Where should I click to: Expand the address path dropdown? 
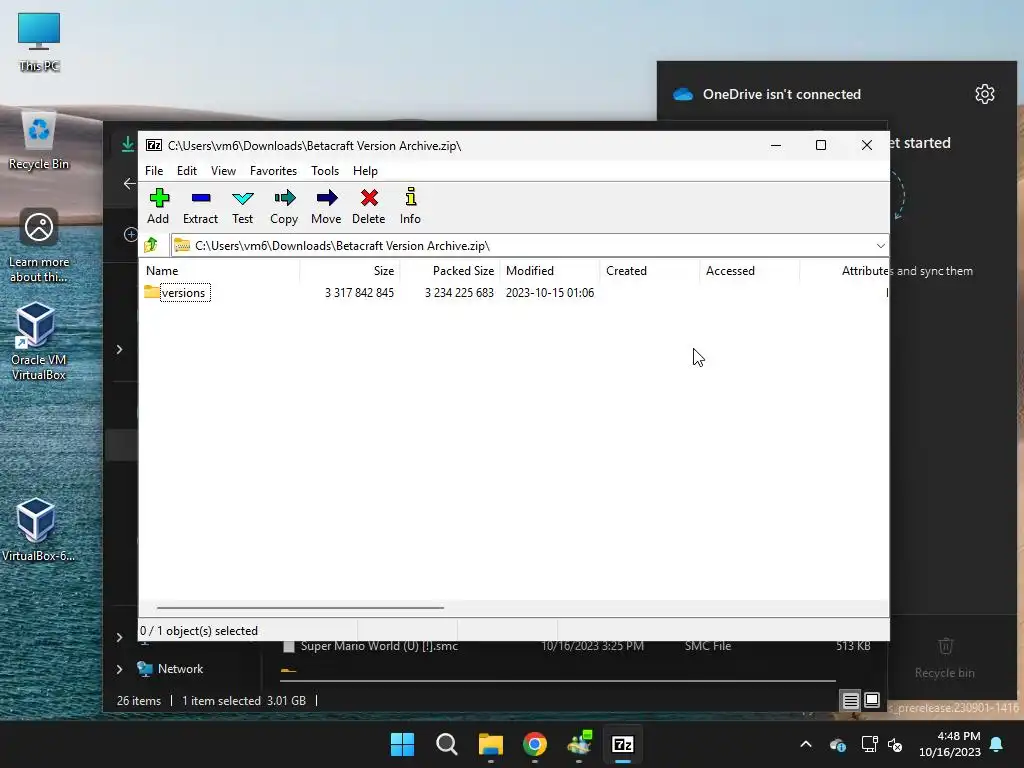tap(880, 246)
